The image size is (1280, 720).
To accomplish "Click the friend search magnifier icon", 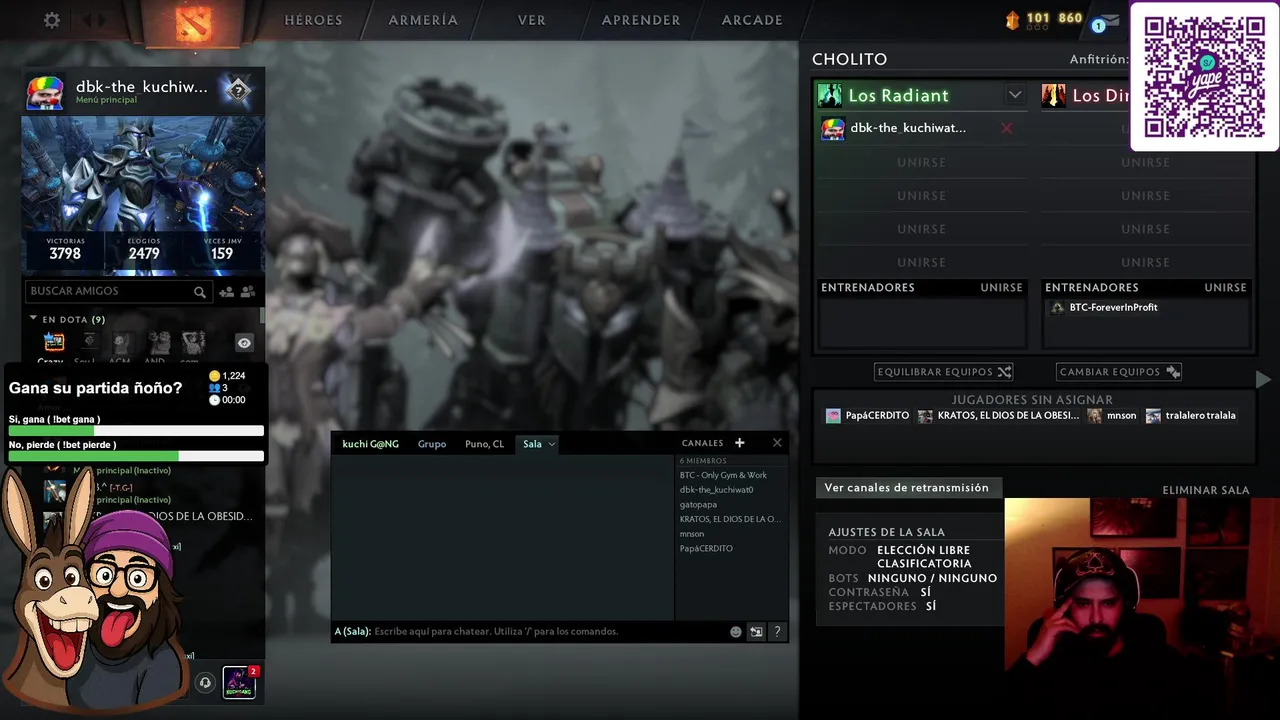I will (x=200, y=292).
